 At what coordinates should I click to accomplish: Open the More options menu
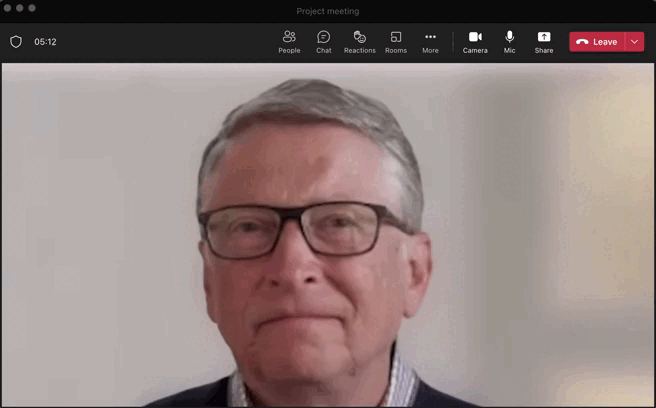(430, 42)
